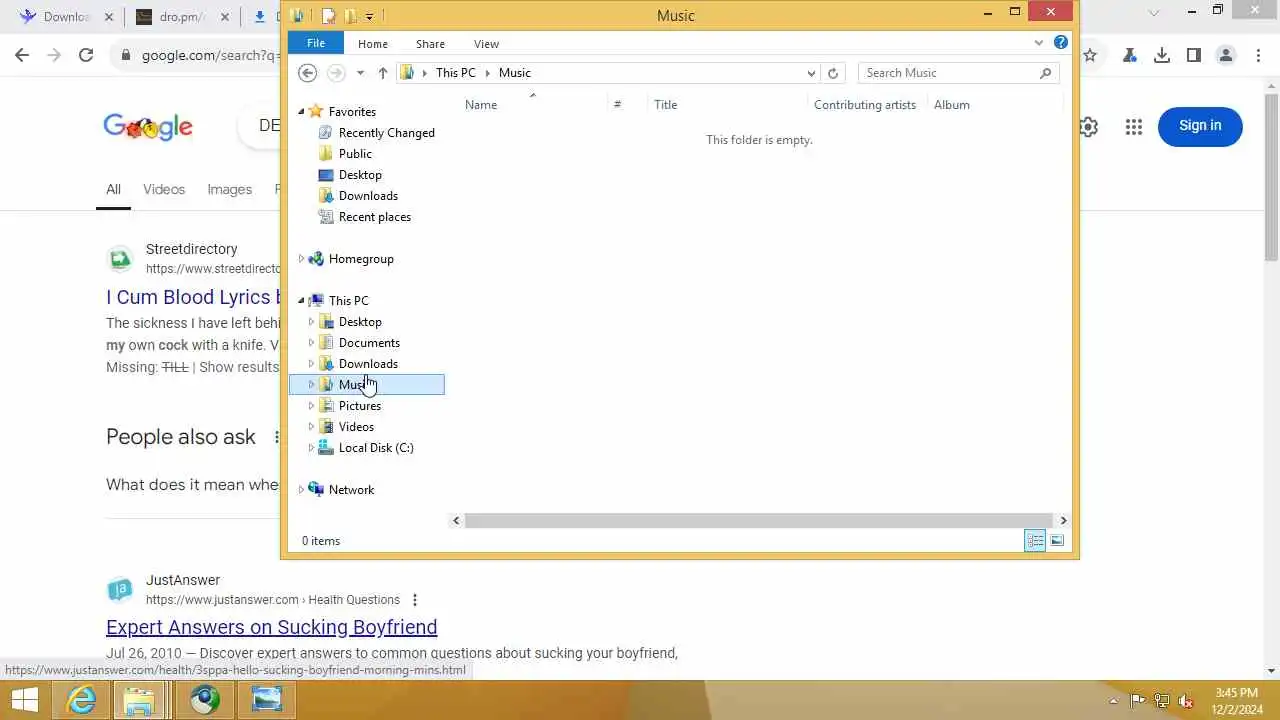Expand the Homegroup tree node

(x=301, y=259)
